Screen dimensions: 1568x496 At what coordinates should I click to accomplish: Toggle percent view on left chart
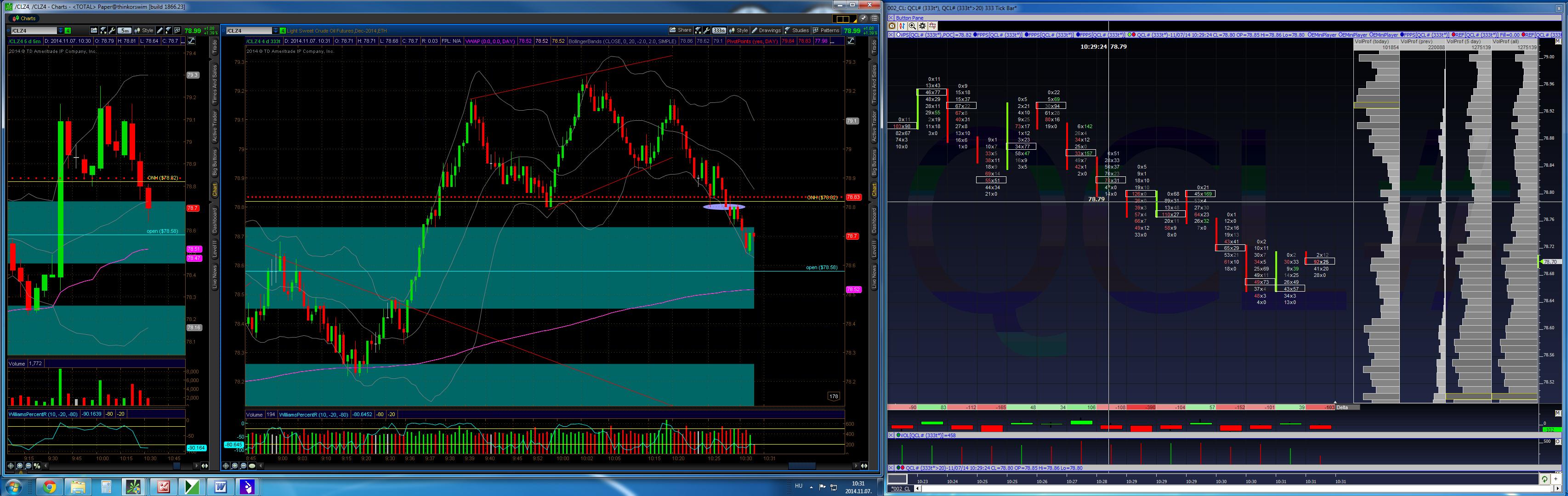pos(37,466)
